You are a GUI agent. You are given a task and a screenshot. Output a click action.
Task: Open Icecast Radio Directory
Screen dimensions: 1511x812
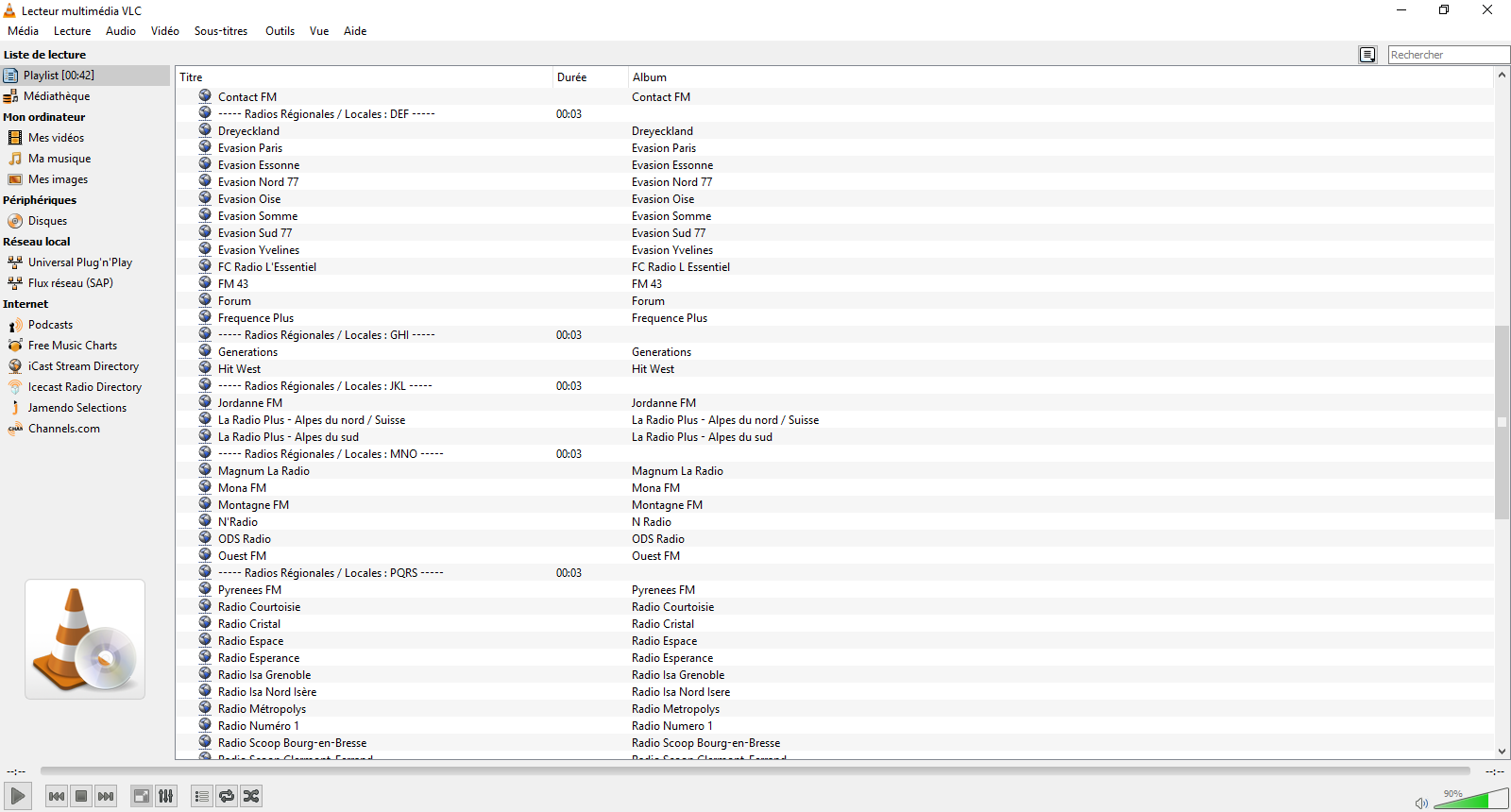(x=85, y=387)
